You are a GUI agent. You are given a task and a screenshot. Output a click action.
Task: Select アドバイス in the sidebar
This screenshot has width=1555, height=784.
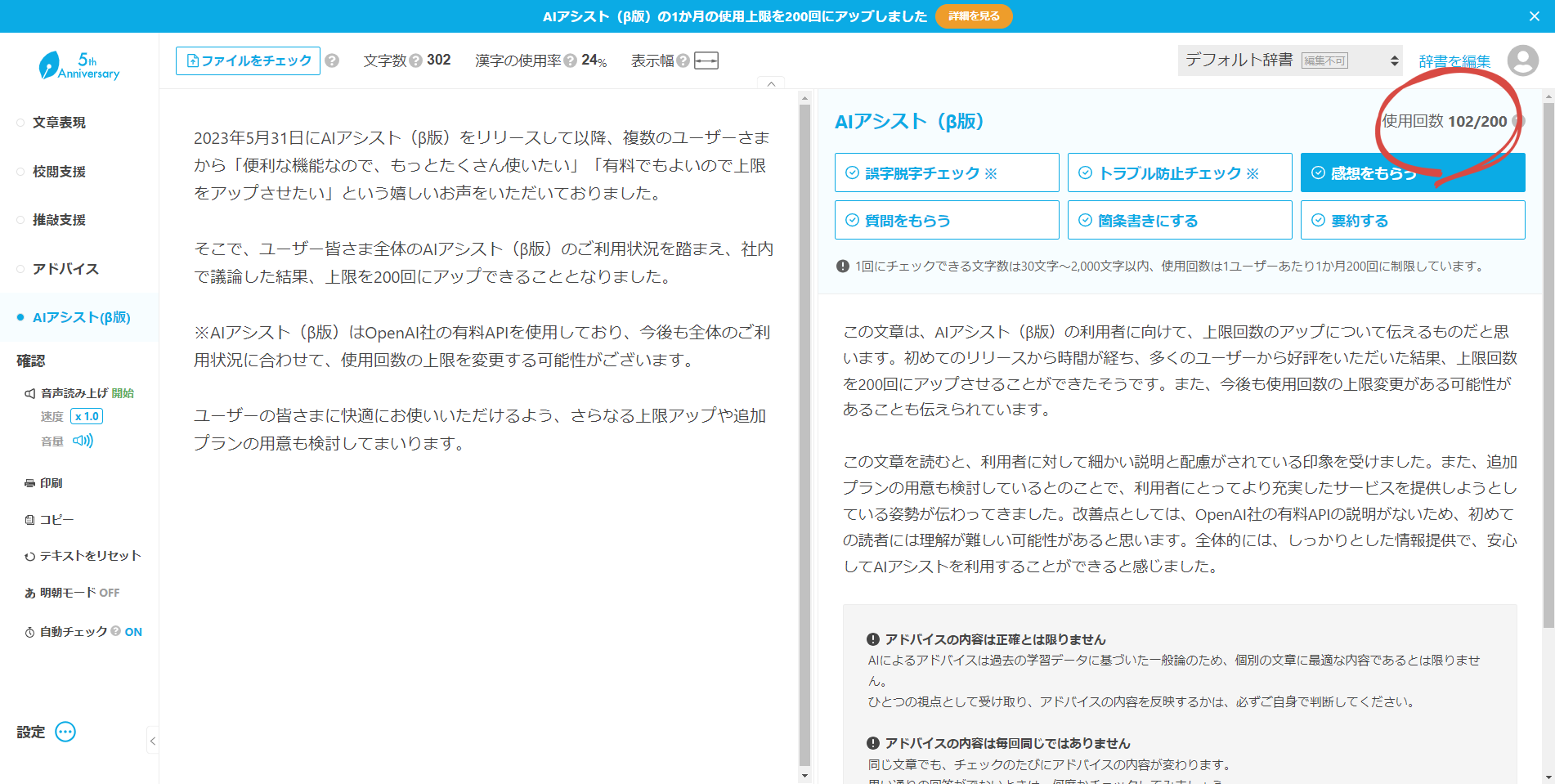pyautogui.click(x=65, y=269)
